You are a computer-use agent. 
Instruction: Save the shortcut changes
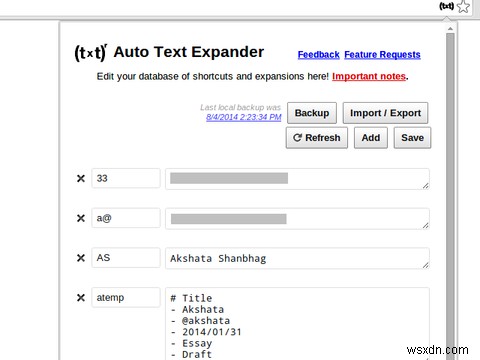pyautogui.click(x=412, y=138)
